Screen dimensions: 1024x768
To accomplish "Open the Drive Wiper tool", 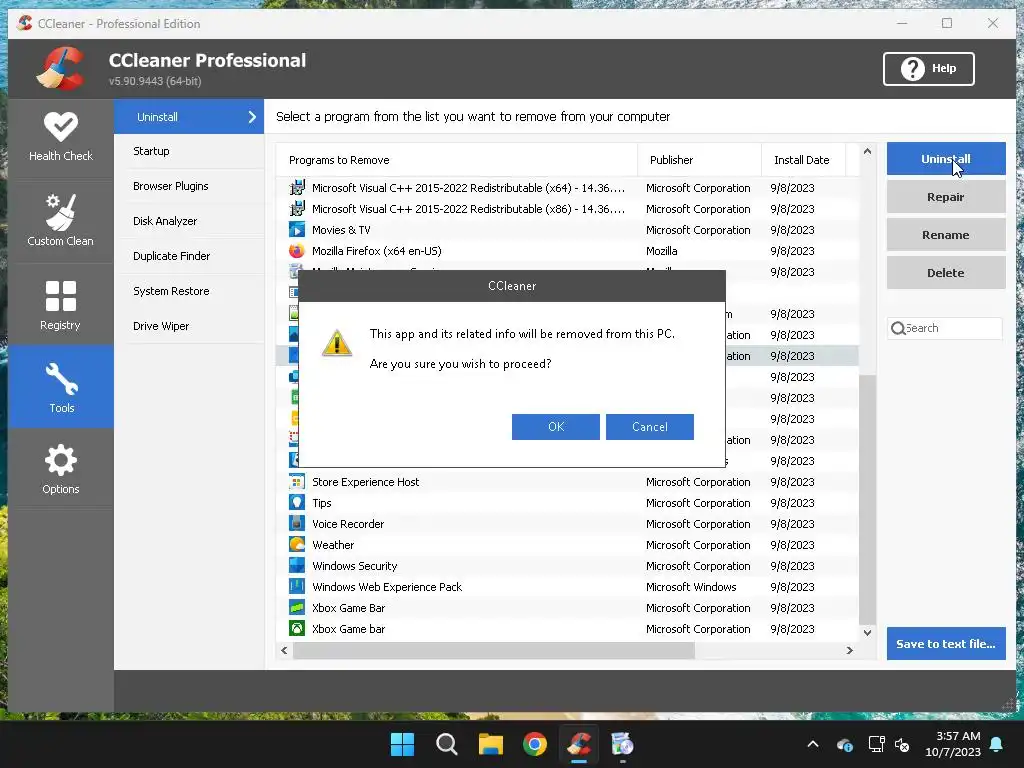I will [x=189, y=326].
